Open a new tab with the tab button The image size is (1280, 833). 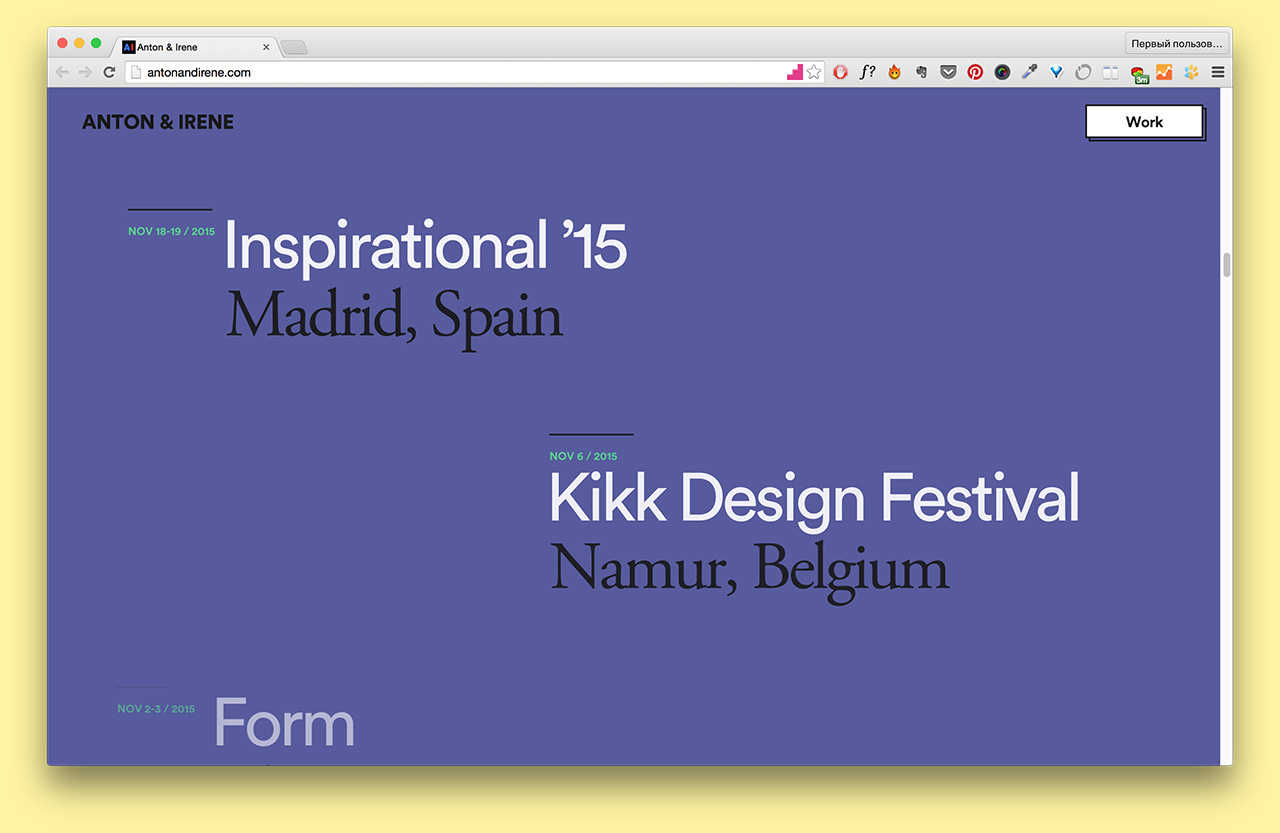[x=294, y=48]
